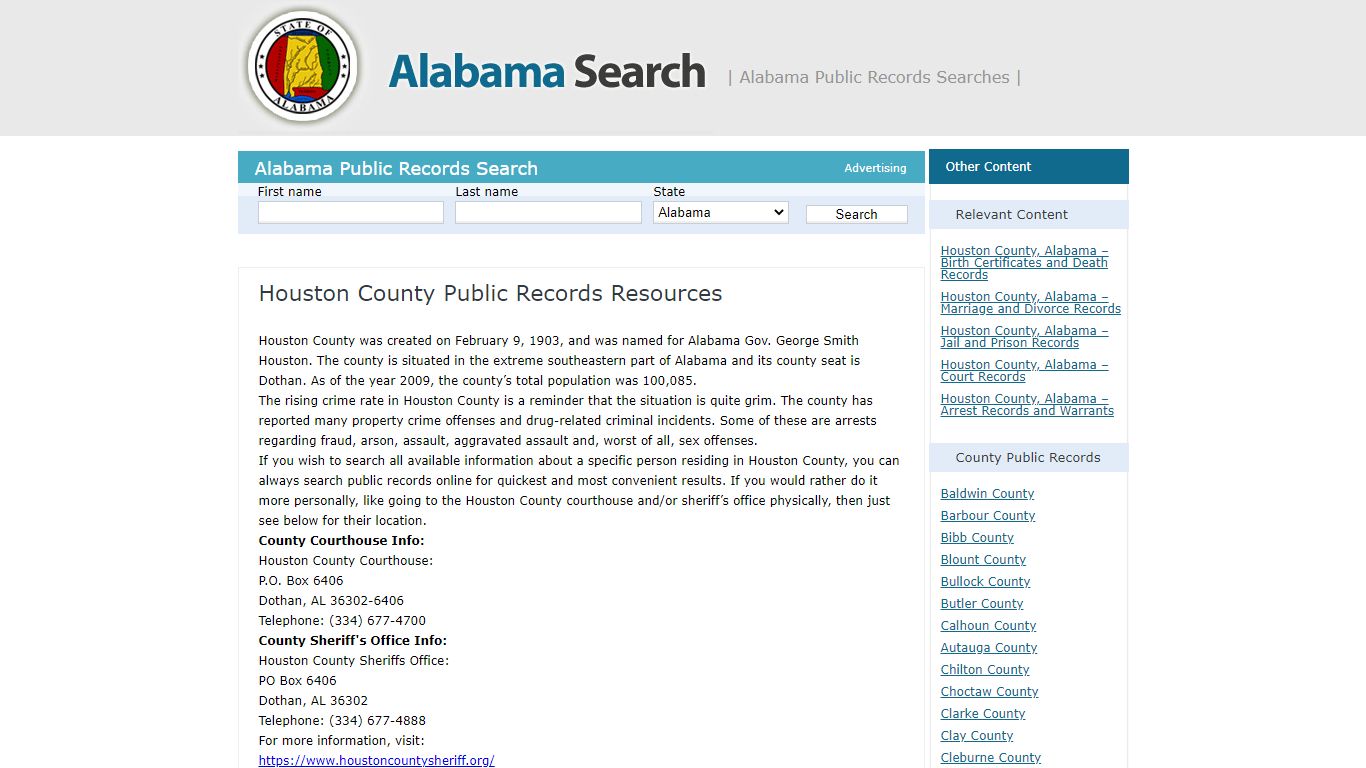The height and width of the screenshot is (768, 1366).
Task: Go to Cleburne County records
Action: click(x=991, y=758)
